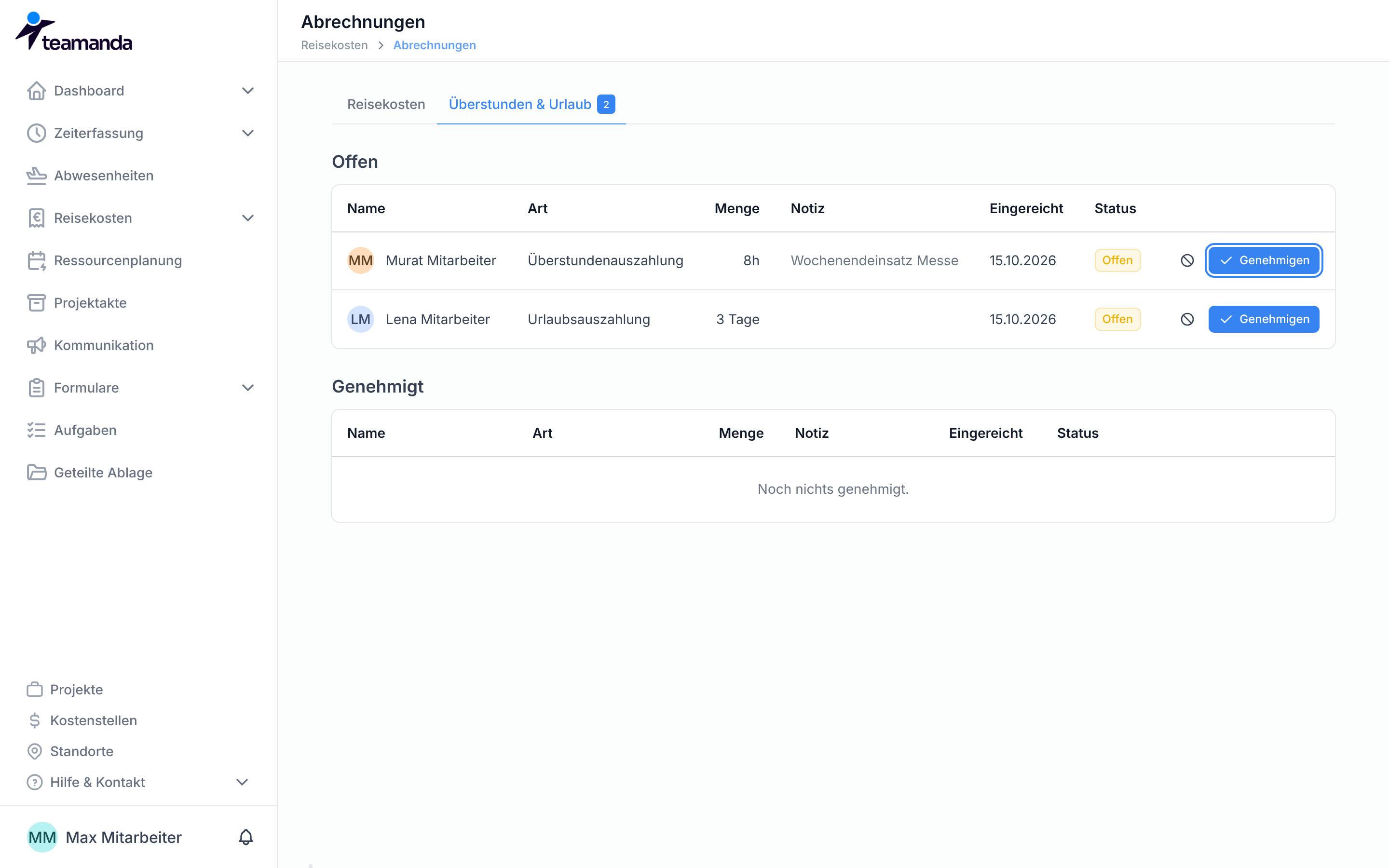Expand the Dashboard chevron
The width and height of the screenshot is (1389, 868).
click(x=248, y=91)
